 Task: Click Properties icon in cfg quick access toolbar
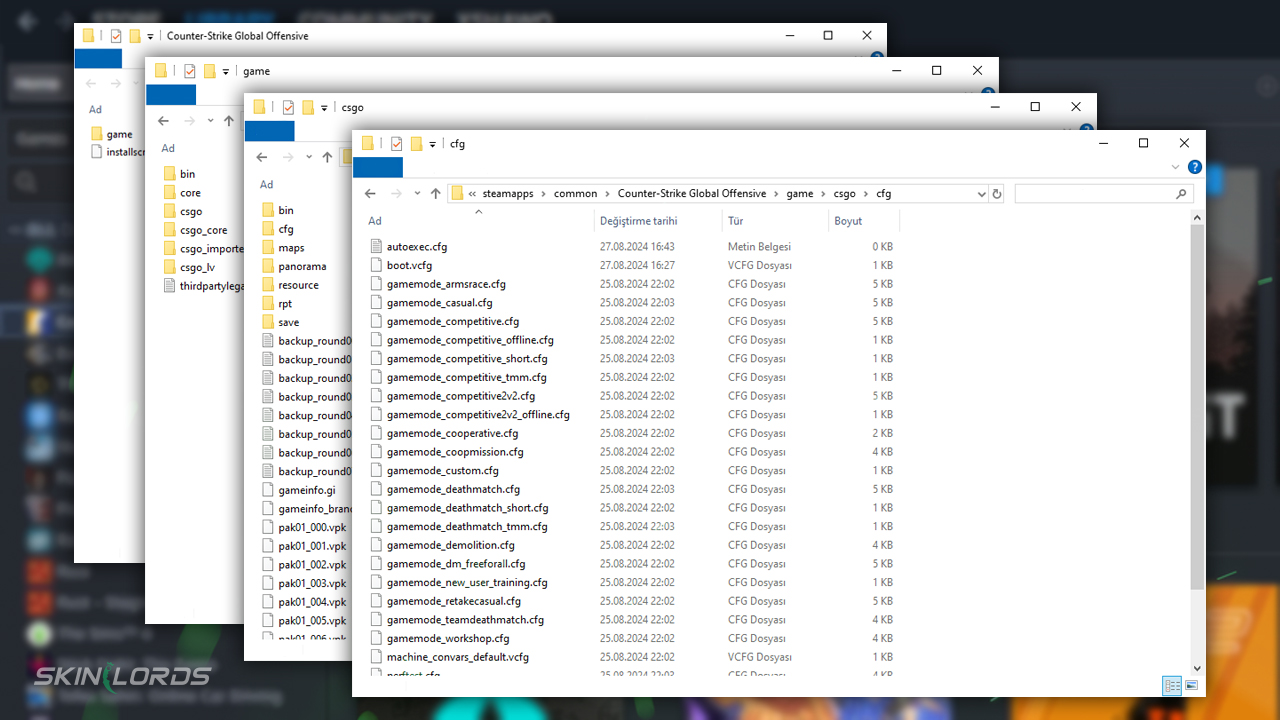(396, 144)
